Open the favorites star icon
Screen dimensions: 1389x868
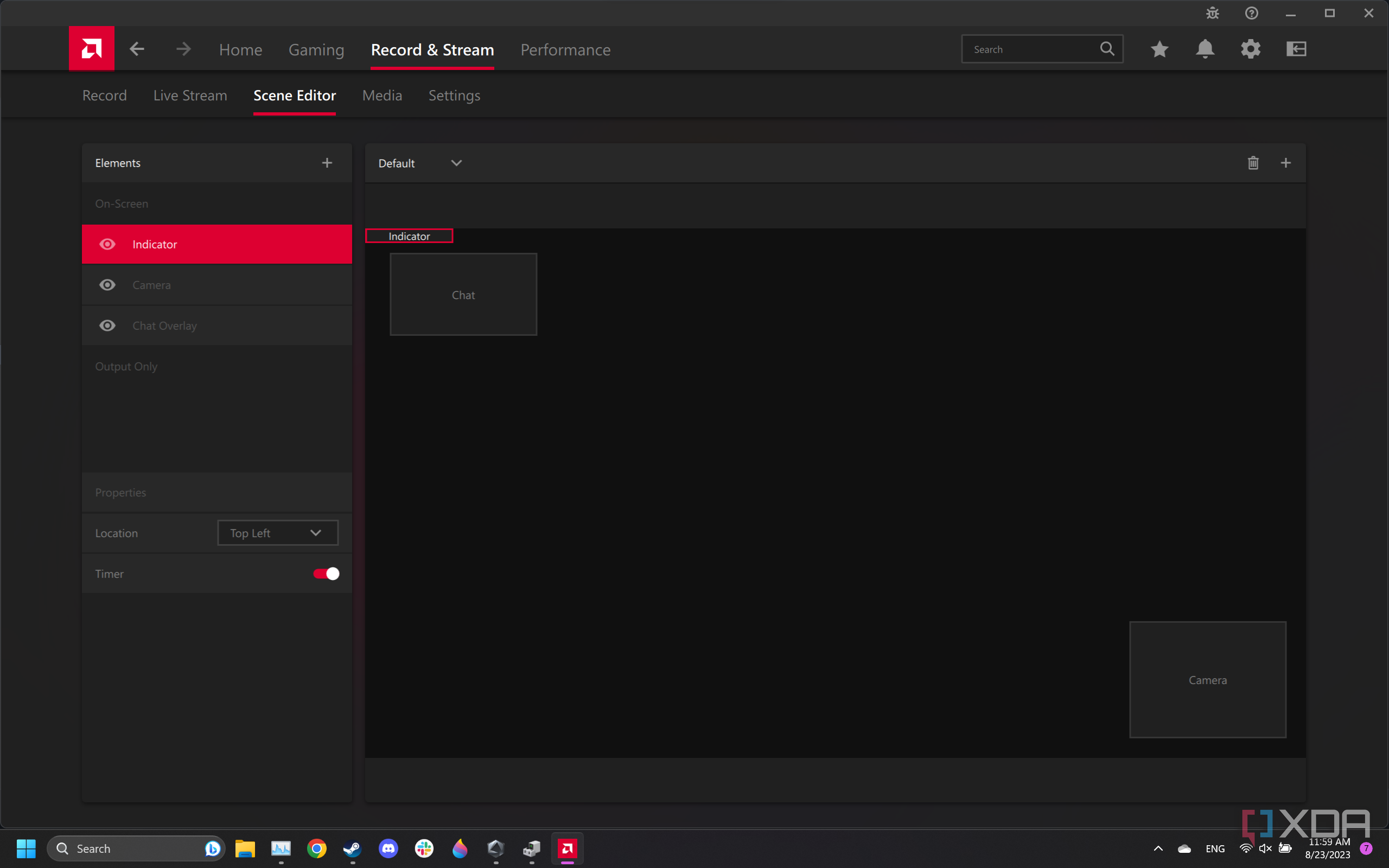(x=1159, y=49)
